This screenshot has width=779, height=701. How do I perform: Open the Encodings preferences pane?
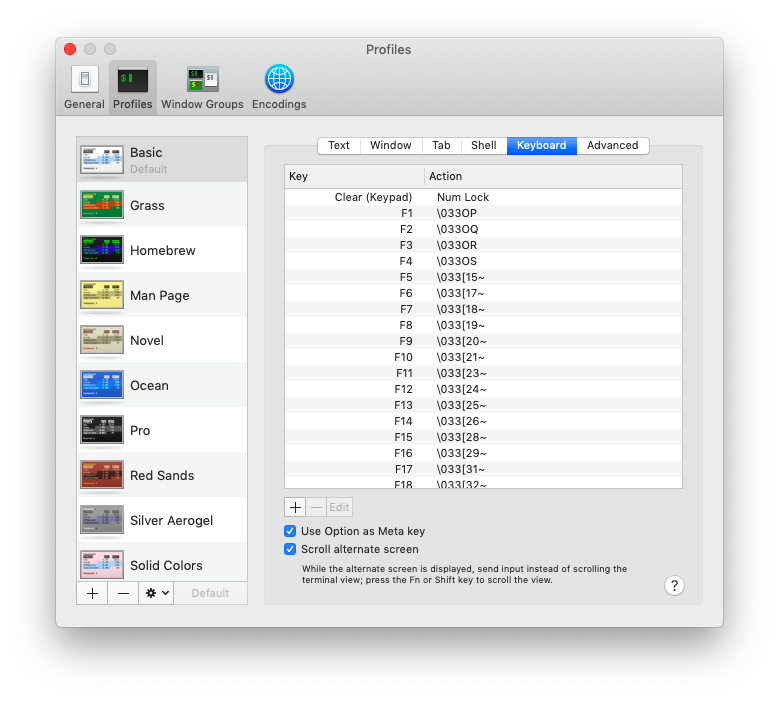279,87
